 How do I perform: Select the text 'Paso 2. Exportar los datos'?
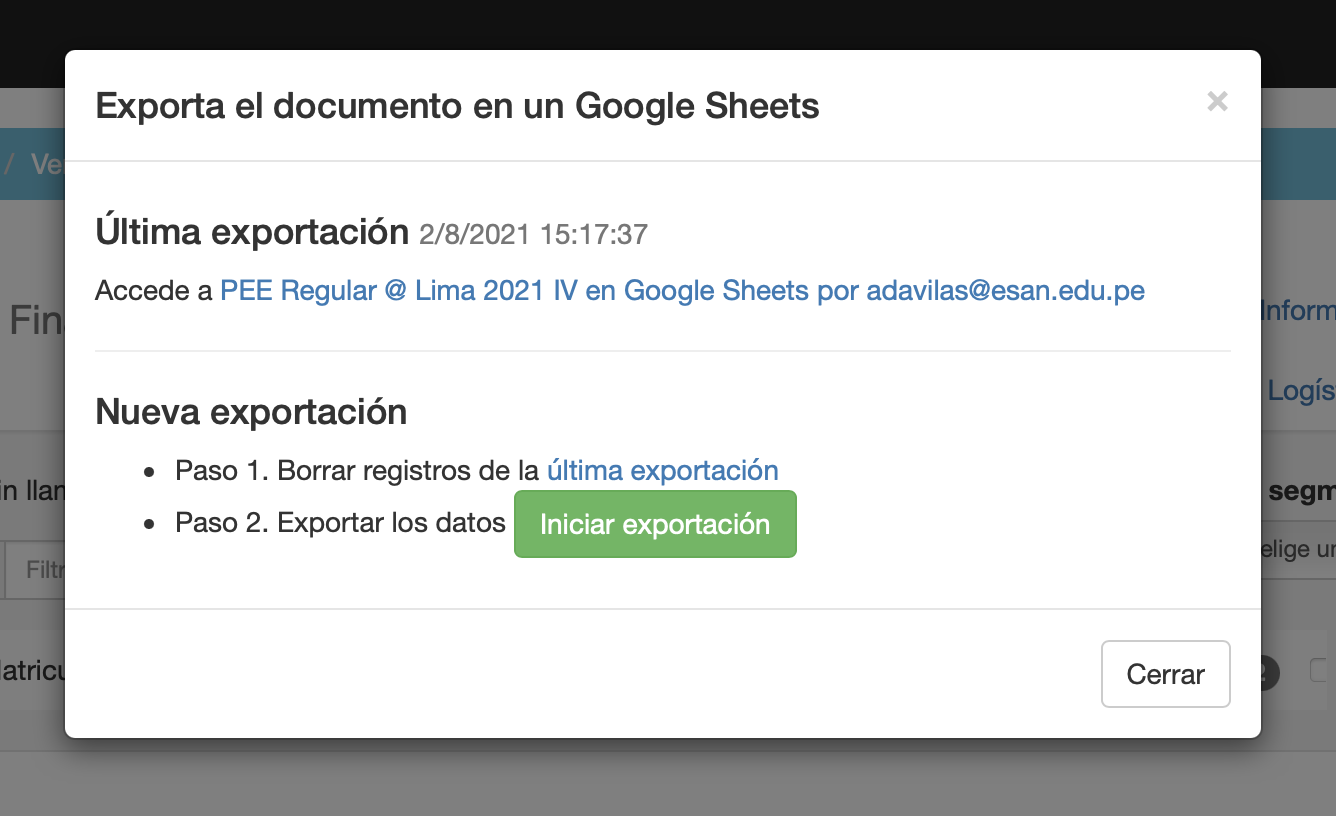click(x=340, y=523)
